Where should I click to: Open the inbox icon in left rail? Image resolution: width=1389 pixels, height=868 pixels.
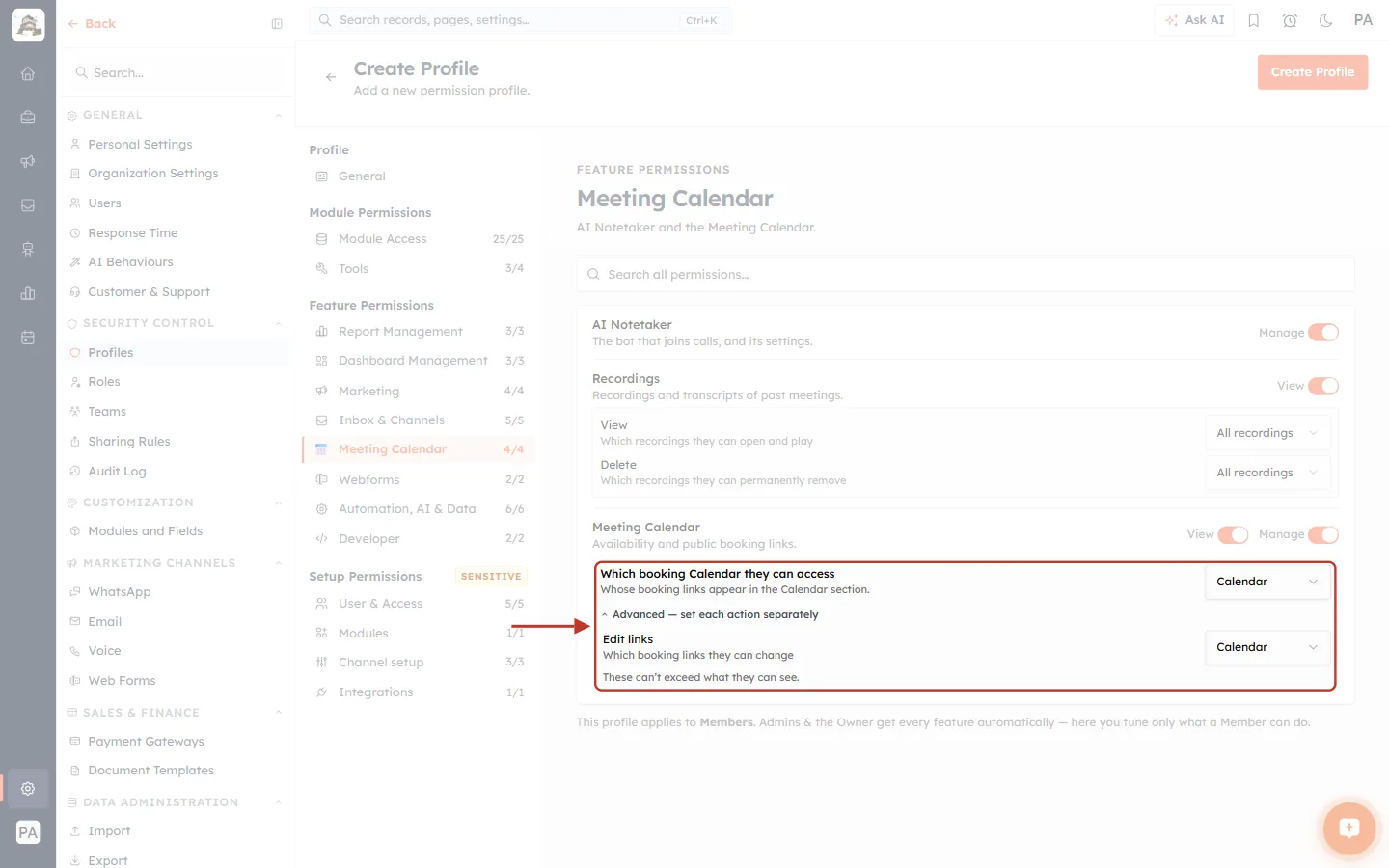pyautogui.click(x=28, y=205)
